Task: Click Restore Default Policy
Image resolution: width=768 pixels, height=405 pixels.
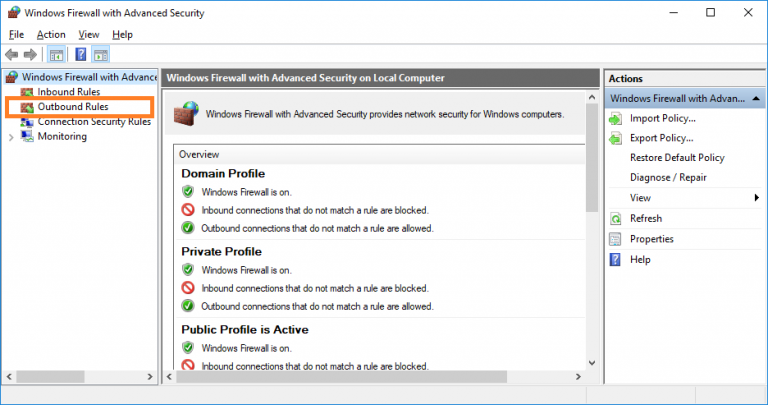Action: (x=677, y=158)
